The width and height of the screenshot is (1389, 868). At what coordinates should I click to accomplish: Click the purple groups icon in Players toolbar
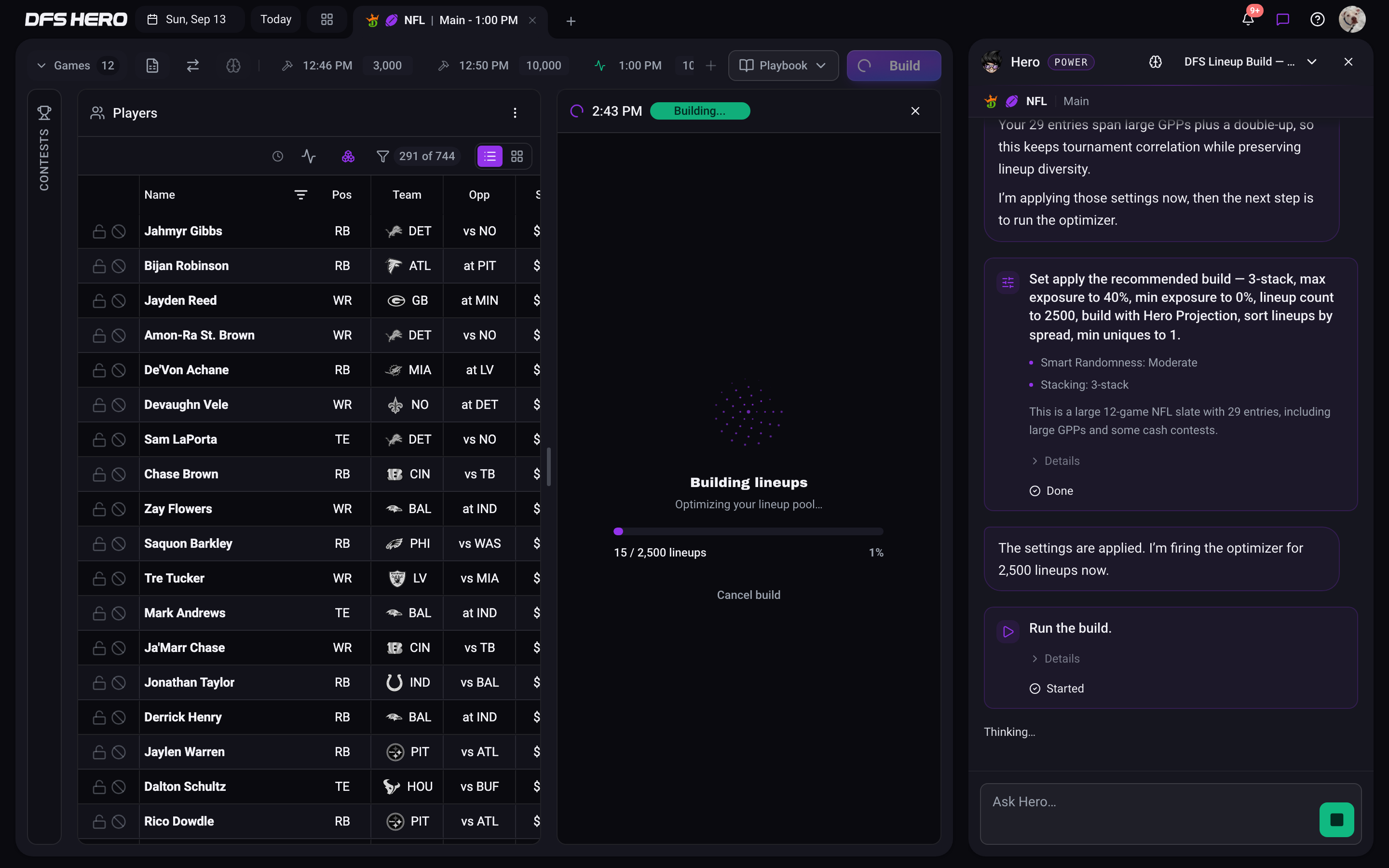pyautogui.click(x=348, y=156)
